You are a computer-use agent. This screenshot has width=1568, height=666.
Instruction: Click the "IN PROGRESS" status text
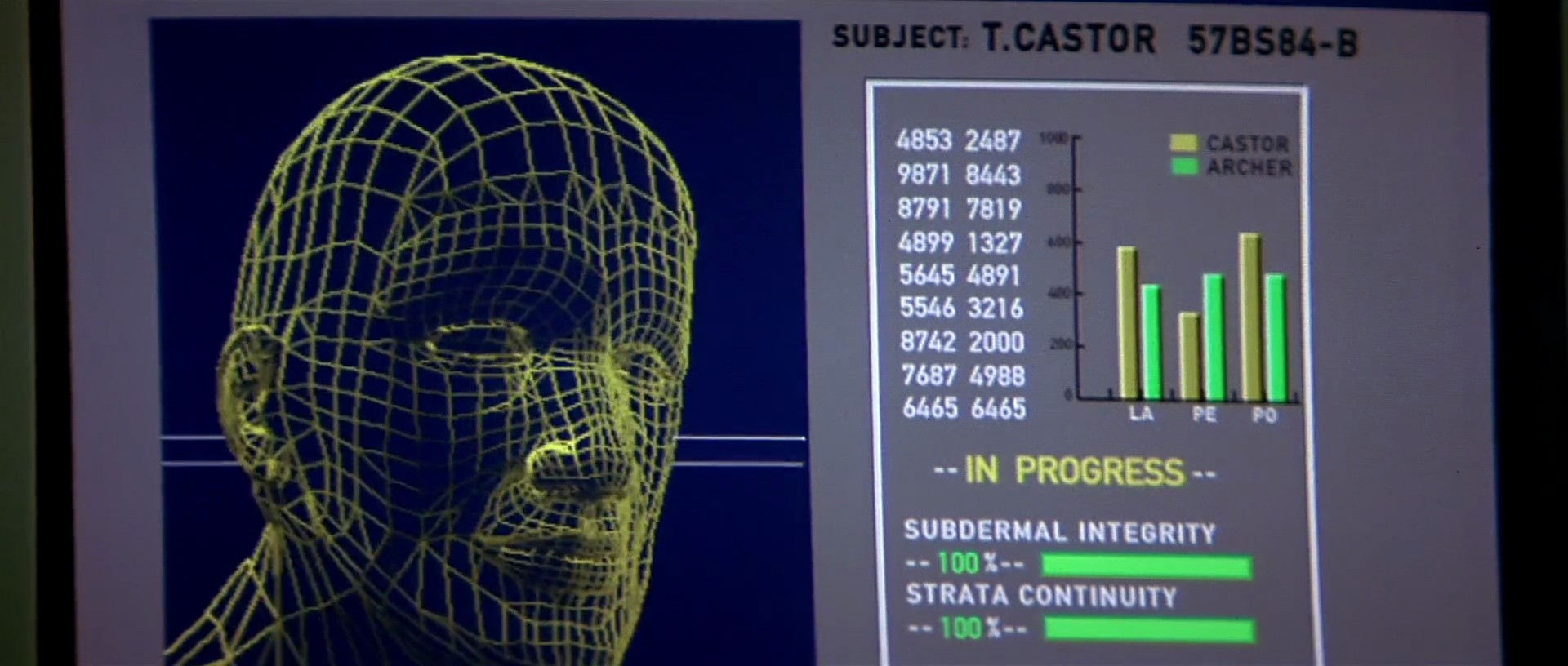click(x=1074, y=471)
